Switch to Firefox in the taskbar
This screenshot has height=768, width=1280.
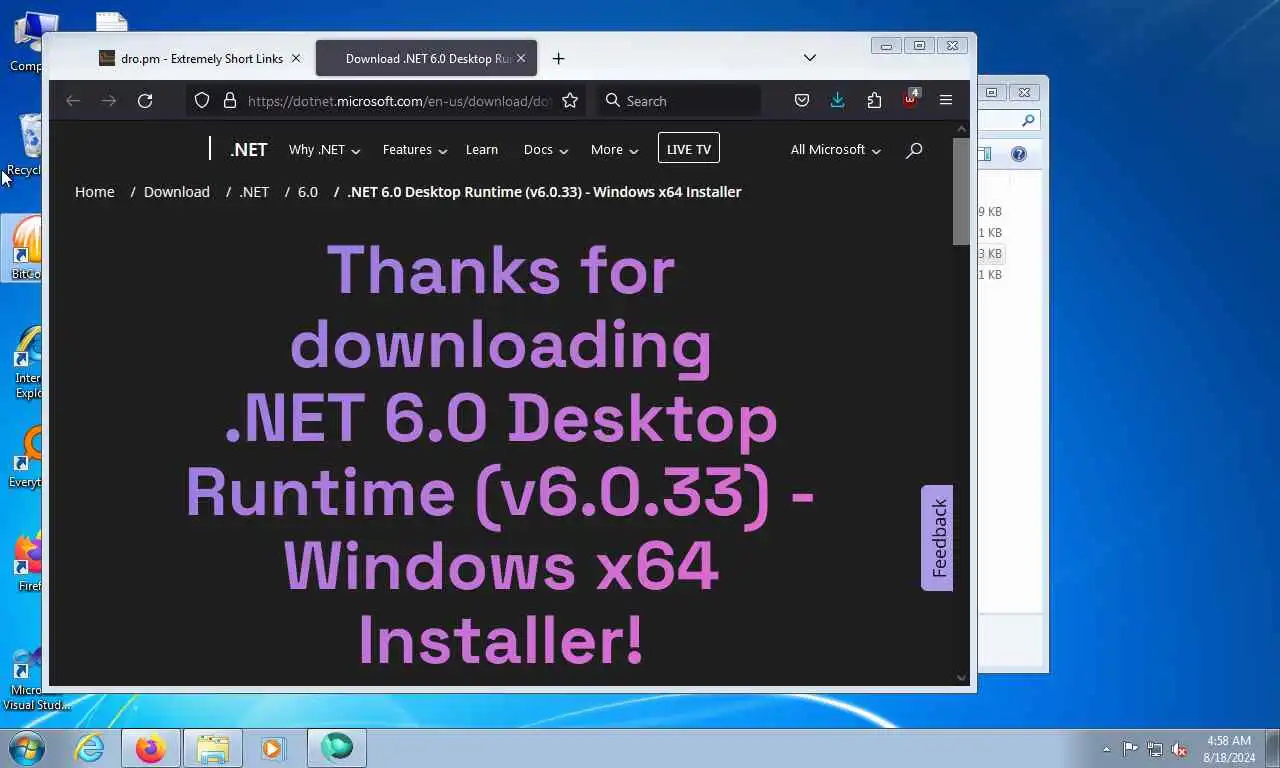151,748
